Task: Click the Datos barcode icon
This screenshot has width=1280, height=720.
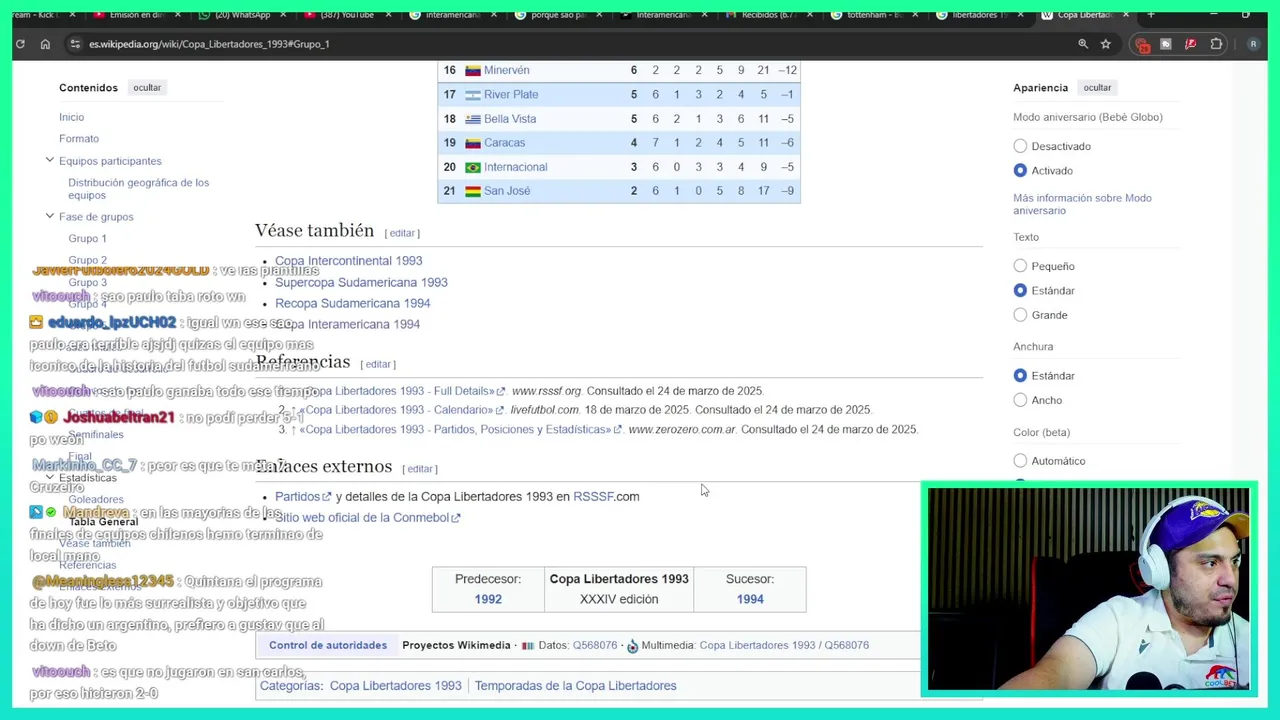Action: [528, 646]
